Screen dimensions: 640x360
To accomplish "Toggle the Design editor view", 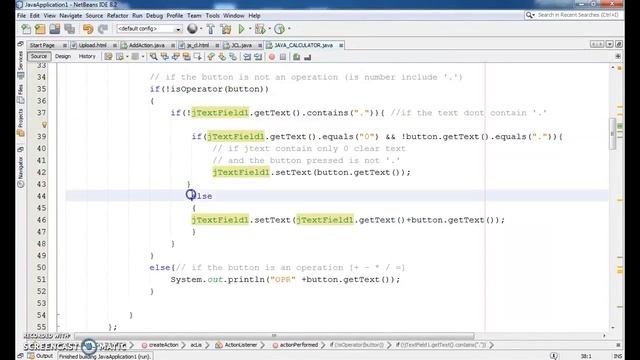I will coord(63,56).
